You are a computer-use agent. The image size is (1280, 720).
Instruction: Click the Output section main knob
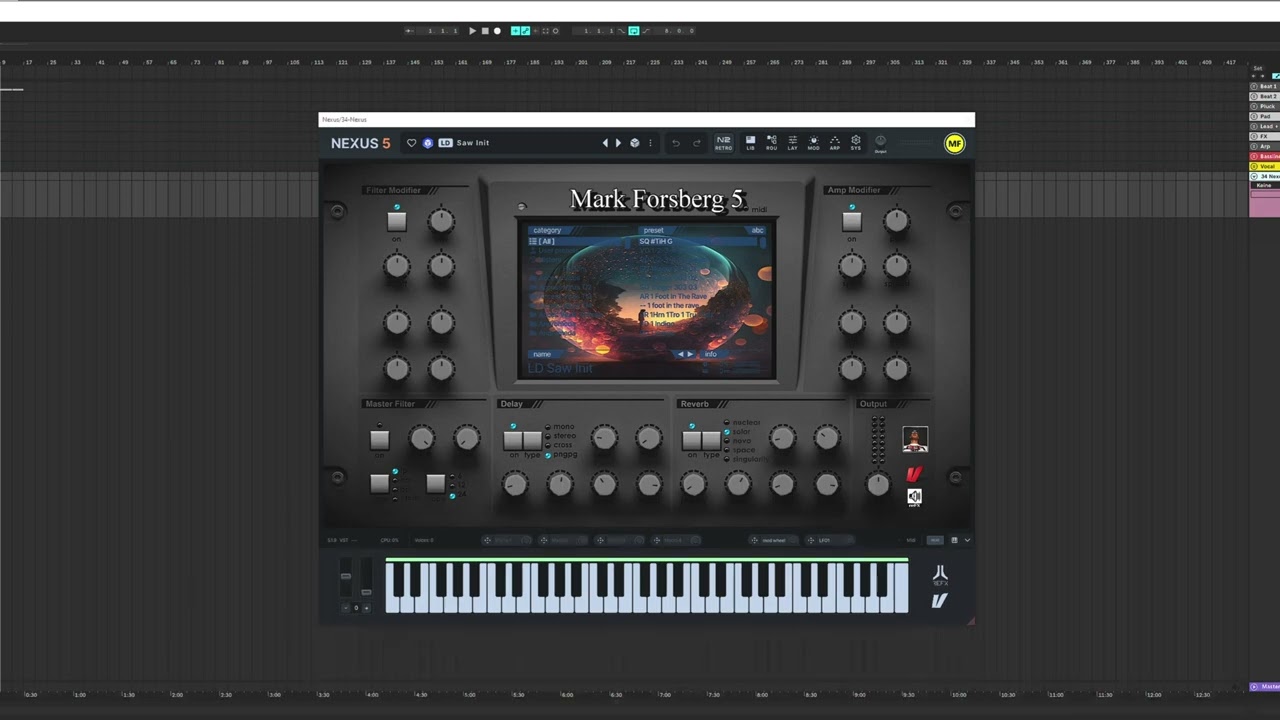point(877,484)
